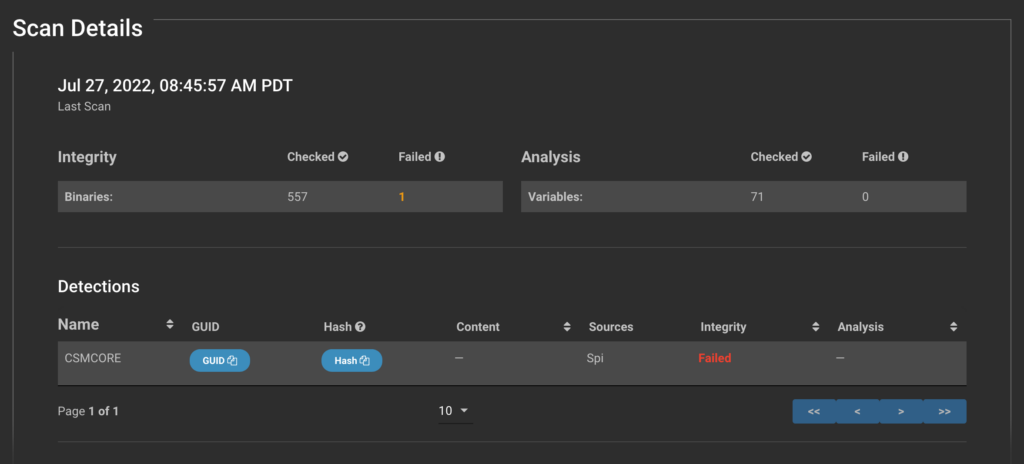Go to first page button
This screenshot has height=464, width=1024.
point(814,412)
